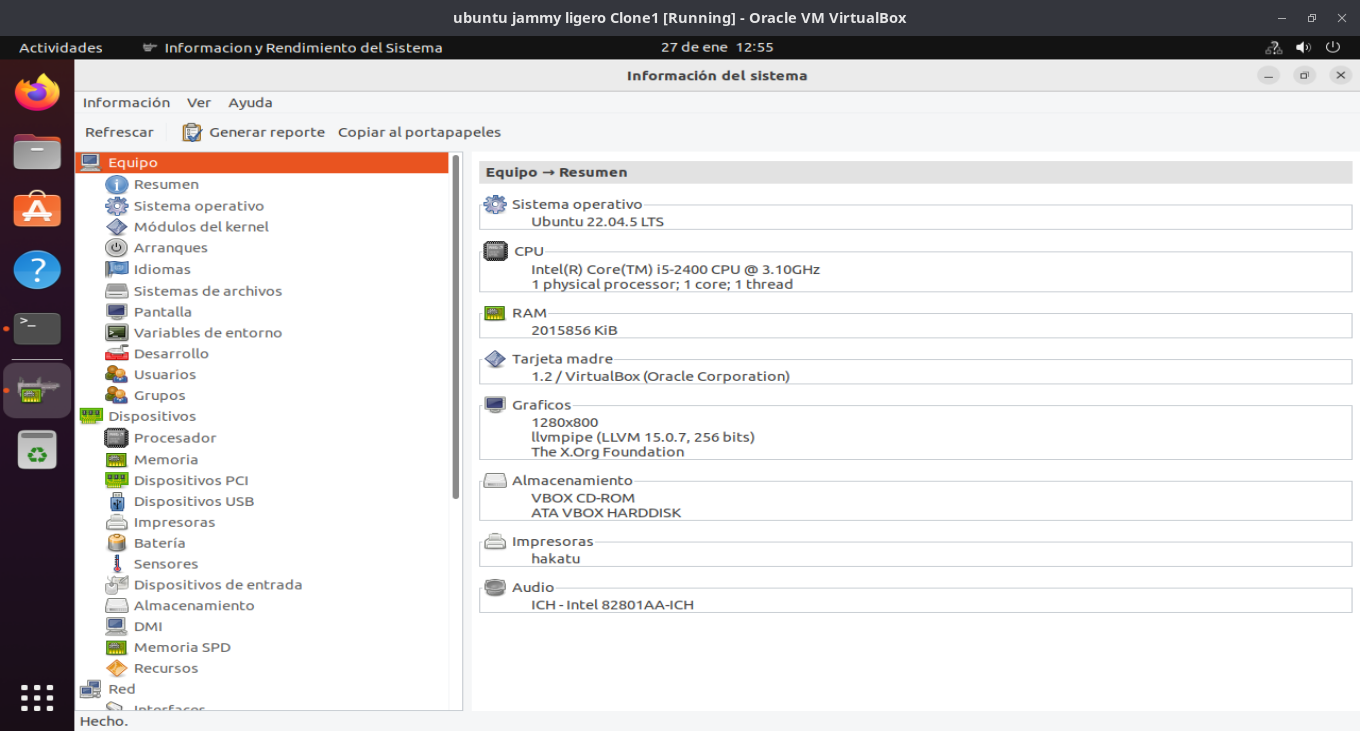Collapse the Equipo category in tree

pos(91,162)
